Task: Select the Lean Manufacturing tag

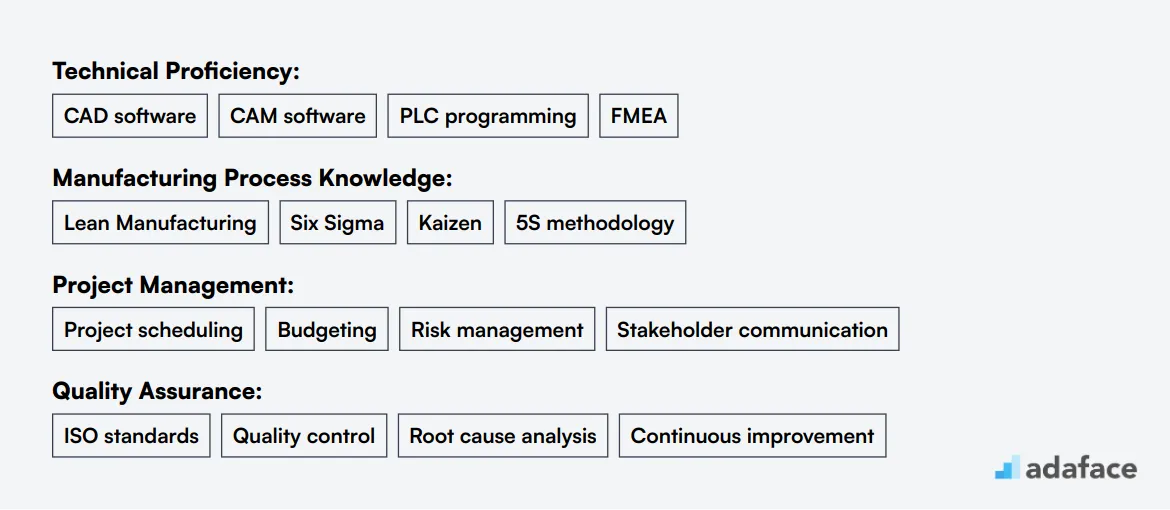Action: tap(160, 223)
